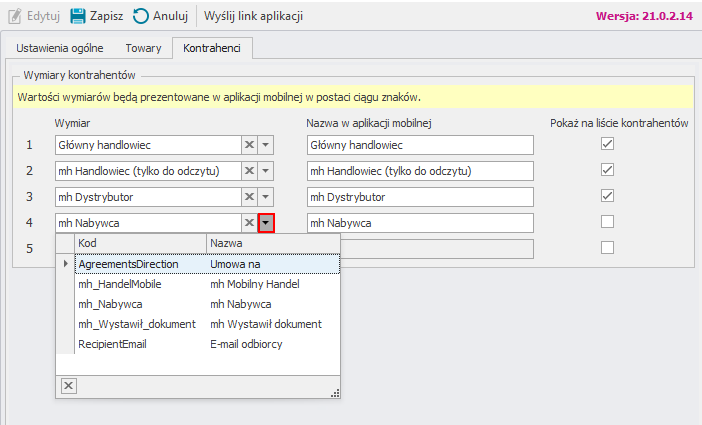This screenshot has width=702, height=425.
Task: Clear the mh Nabywca dimension with X
Action: (249, 223)
